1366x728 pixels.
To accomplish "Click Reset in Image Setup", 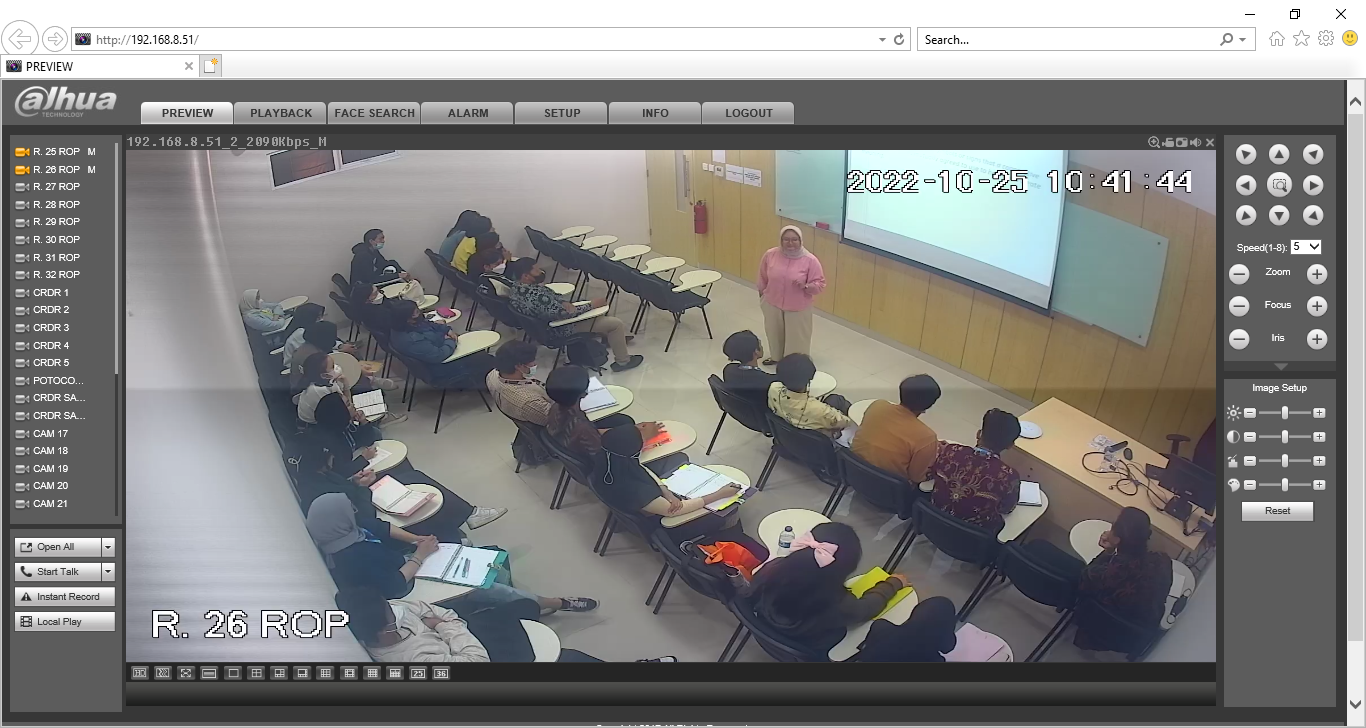I will (1277, 511).
